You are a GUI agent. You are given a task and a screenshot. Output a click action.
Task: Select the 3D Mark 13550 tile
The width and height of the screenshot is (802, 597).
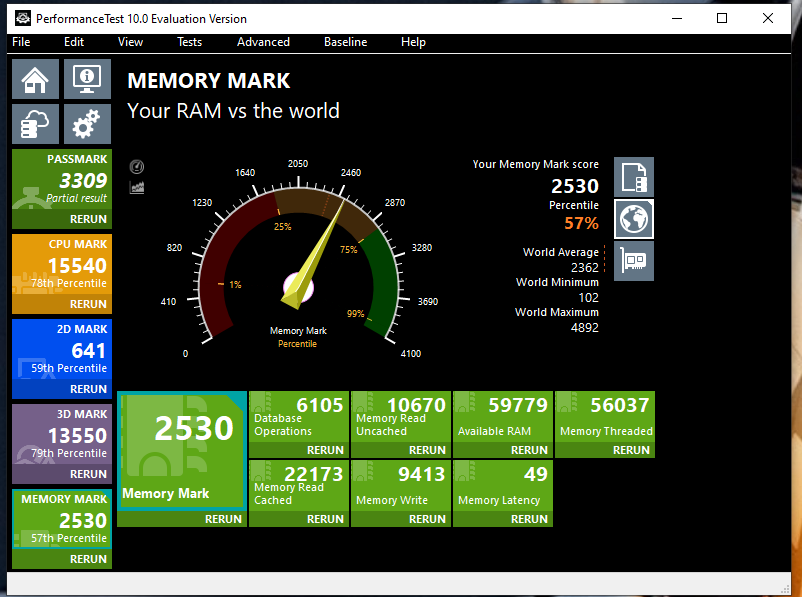(62, 434)
